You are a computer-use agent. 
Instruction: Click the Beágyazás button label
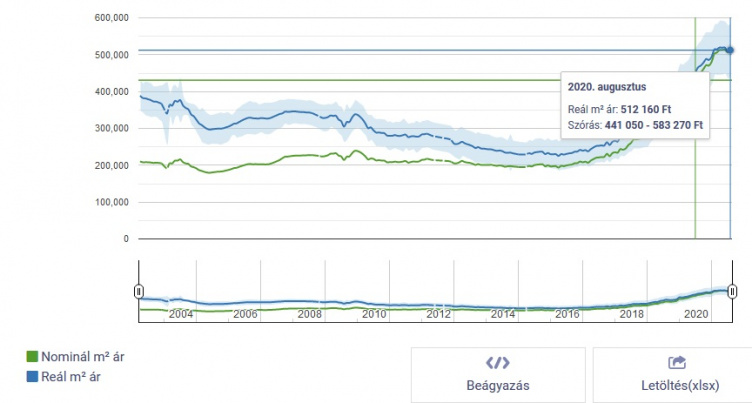click(497, 385)
